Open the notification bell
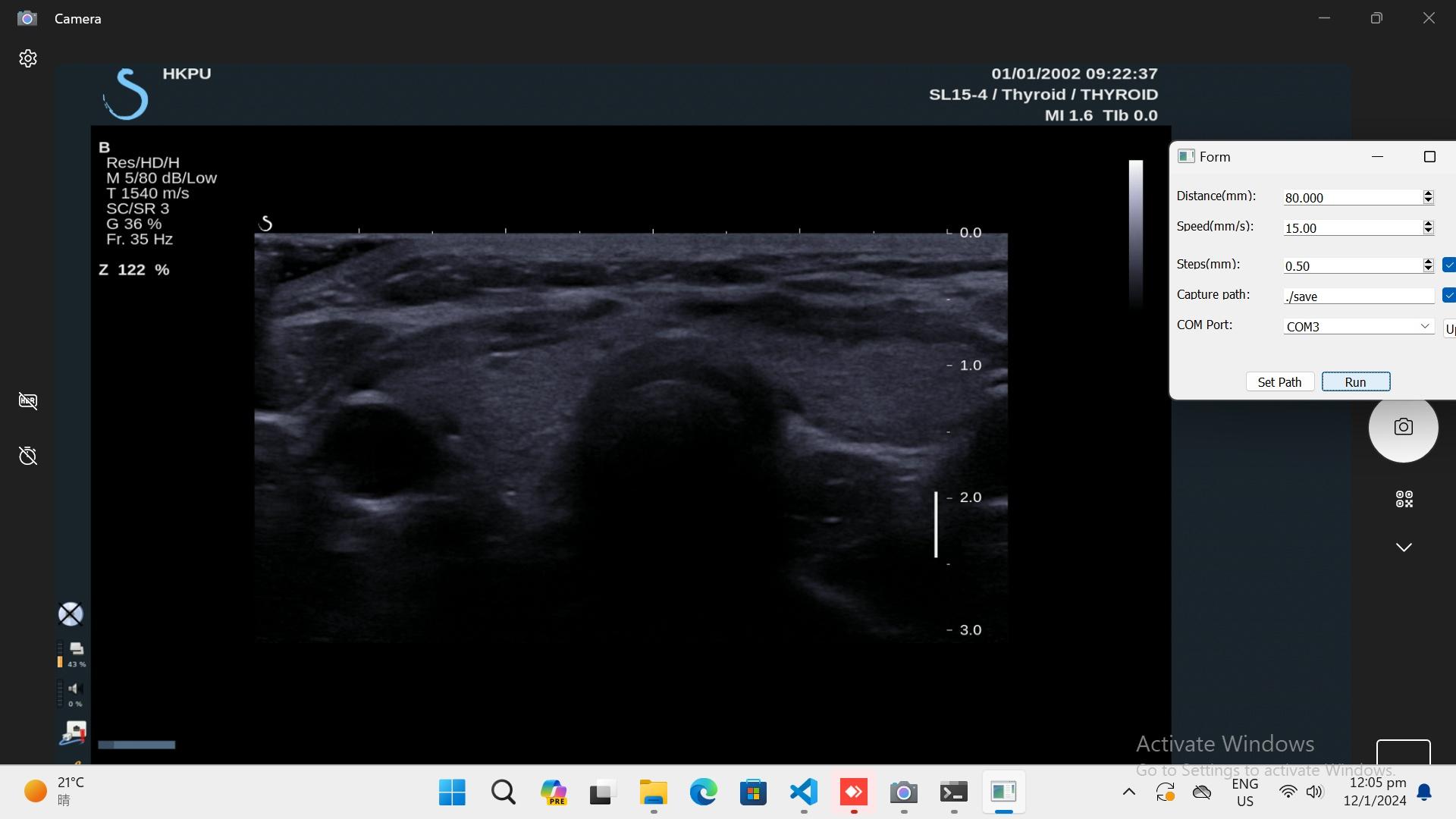The width and height of the screenshot is (1456, 819). (x=1425, y=792)
